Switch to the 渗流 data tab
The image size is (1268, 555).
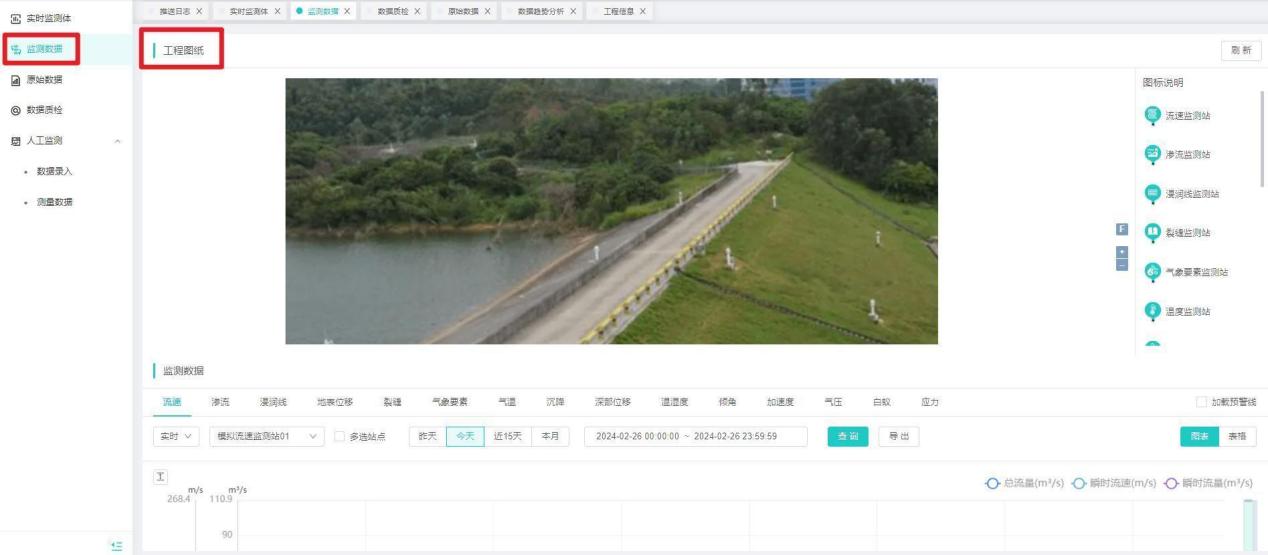220,402
